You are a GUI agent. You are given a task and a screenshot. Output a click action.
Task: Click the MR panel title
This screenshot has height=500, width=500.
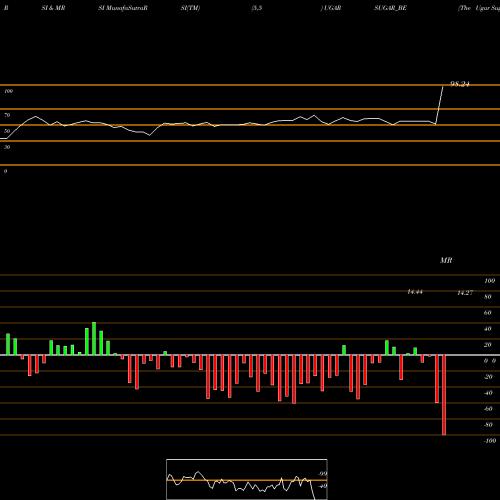[x=446, y=260]
